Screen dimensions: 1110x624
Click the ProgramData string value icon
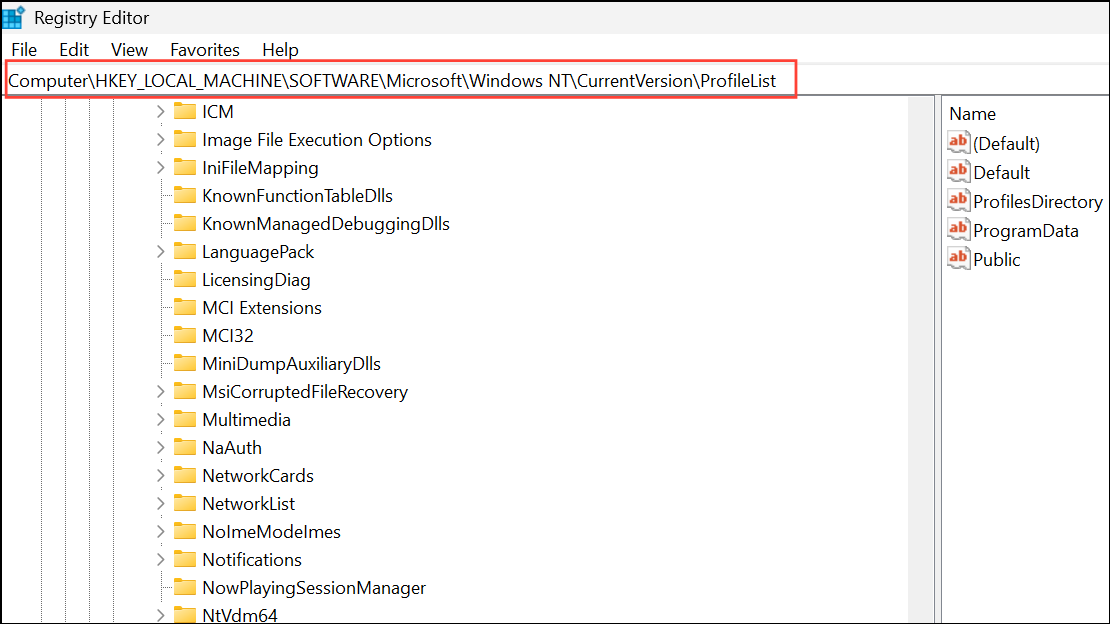point(959,230)
